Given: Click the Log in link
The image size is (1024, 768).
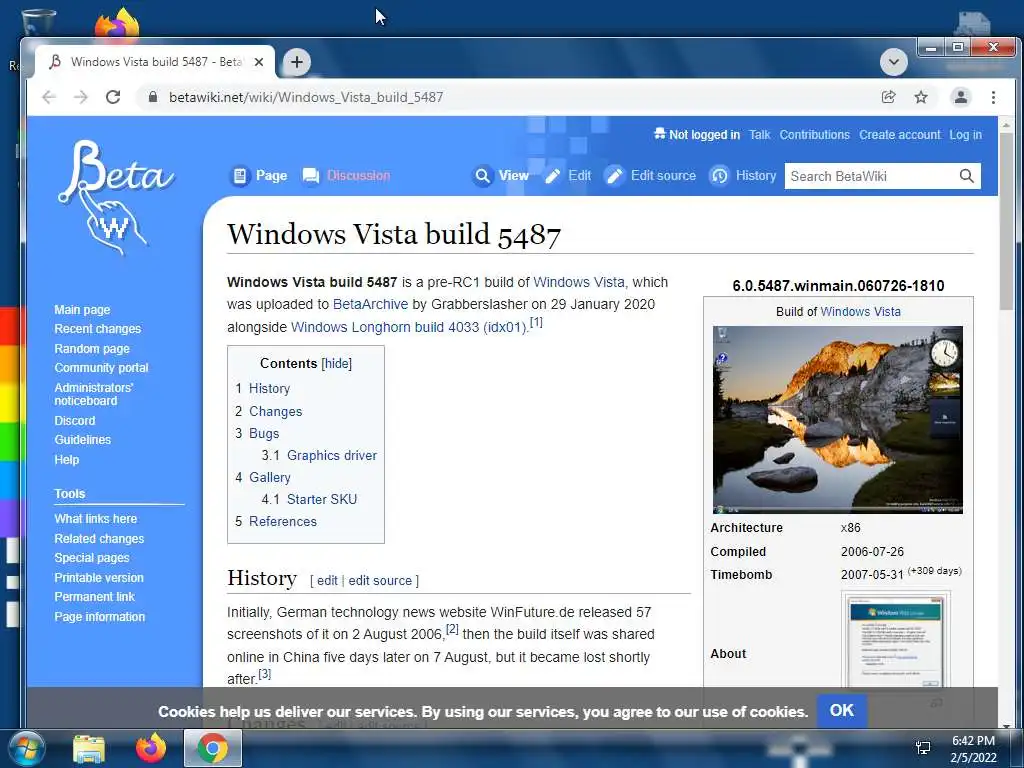Looking at the screenshot, I should pyautogui.click(x=965, y=135).
